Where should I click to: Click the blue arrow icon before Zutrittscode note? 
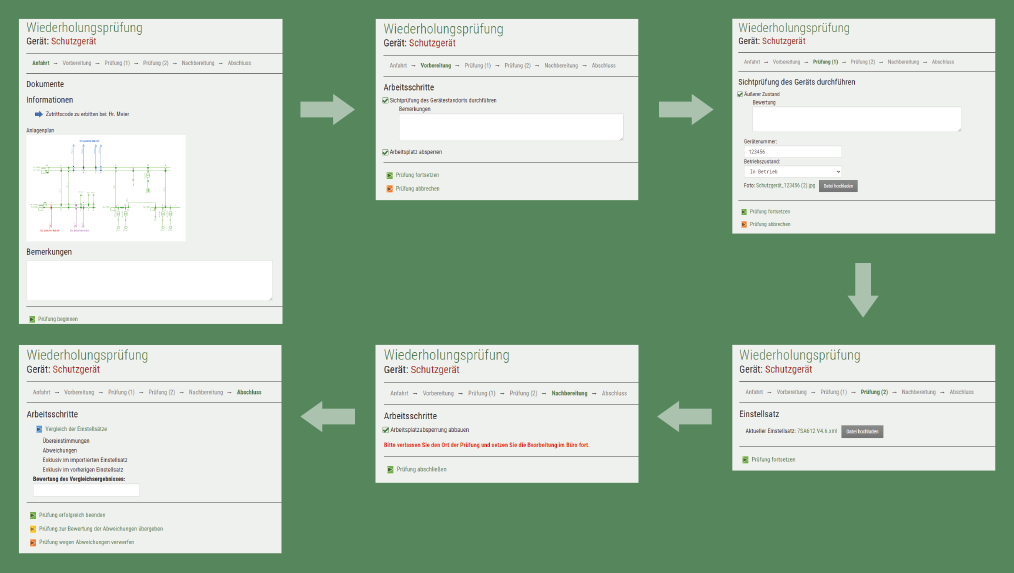(39, 114)
